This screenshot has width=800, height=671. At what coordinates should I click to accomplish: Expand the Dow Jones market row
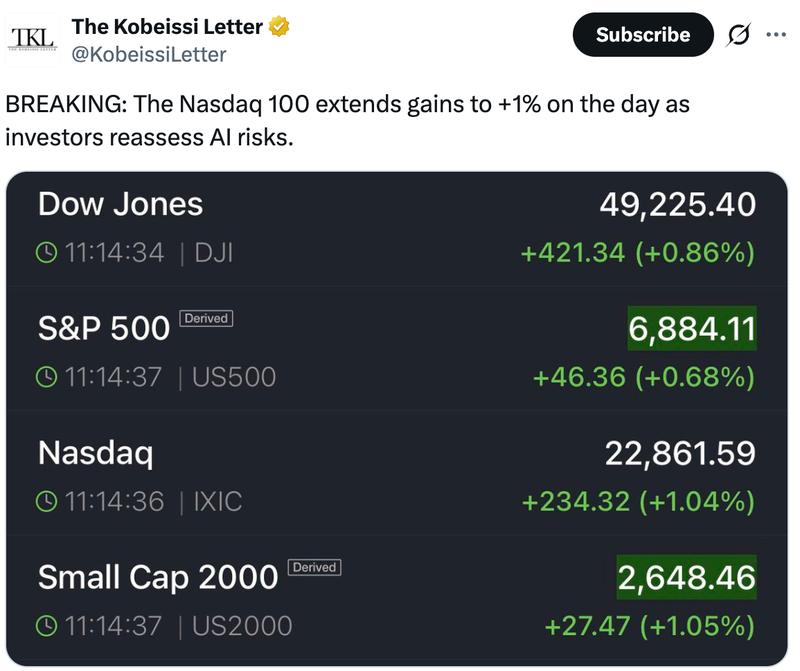point(400,228)
